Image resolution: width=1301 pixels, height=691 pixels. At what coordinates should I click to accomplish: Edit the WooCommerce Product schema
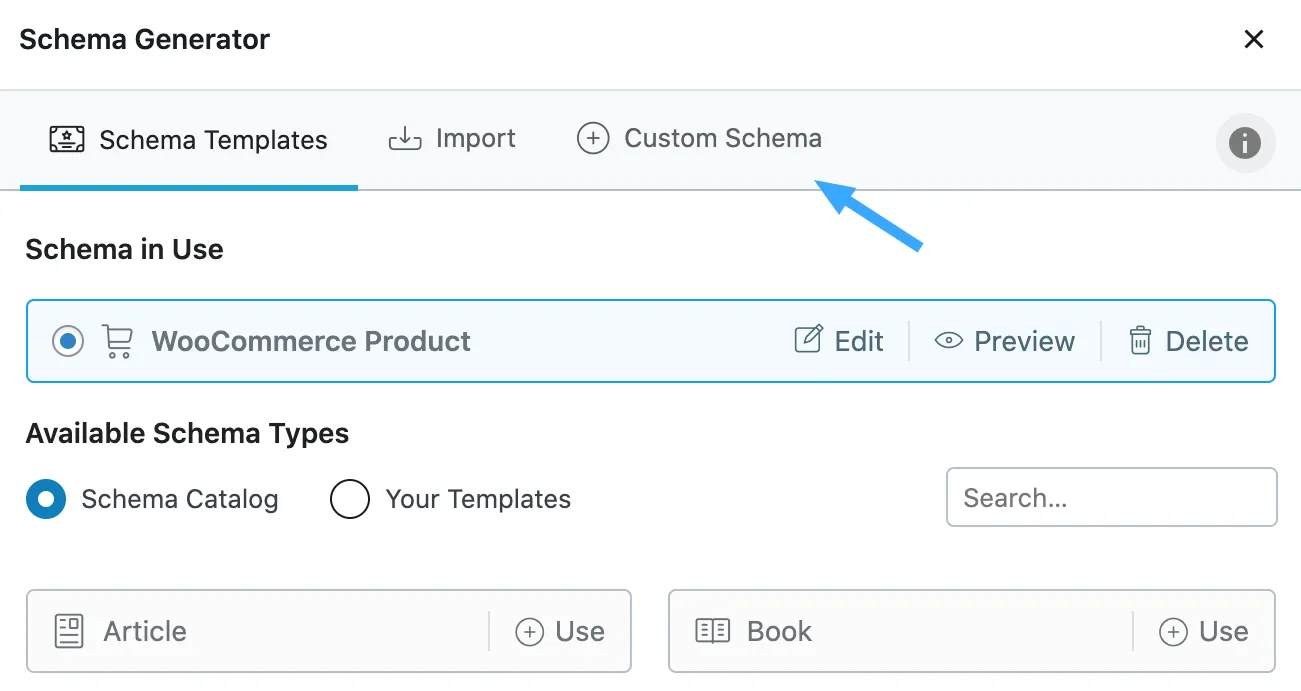[x=839, y=341]
